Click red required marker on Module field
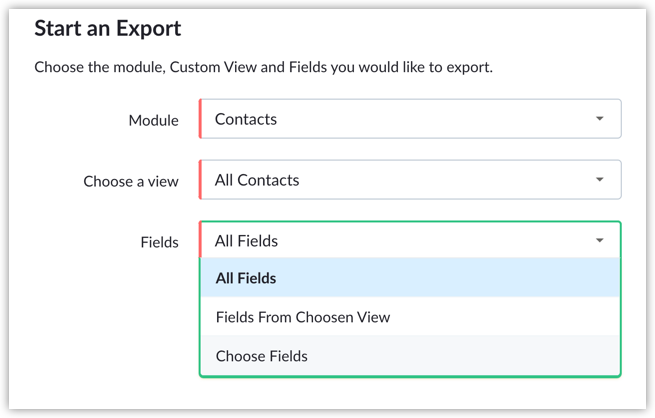The image size is (655, 418). tap(201, 119)
